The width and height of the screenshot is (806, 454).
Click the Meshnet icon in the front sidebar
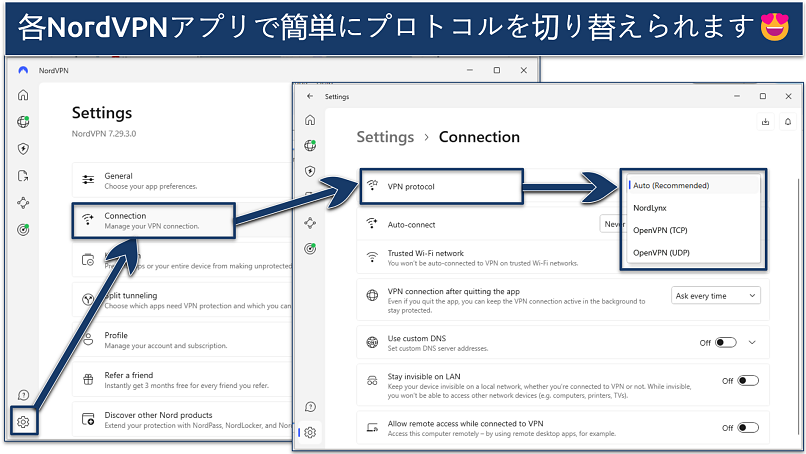[x=310, y=222]
